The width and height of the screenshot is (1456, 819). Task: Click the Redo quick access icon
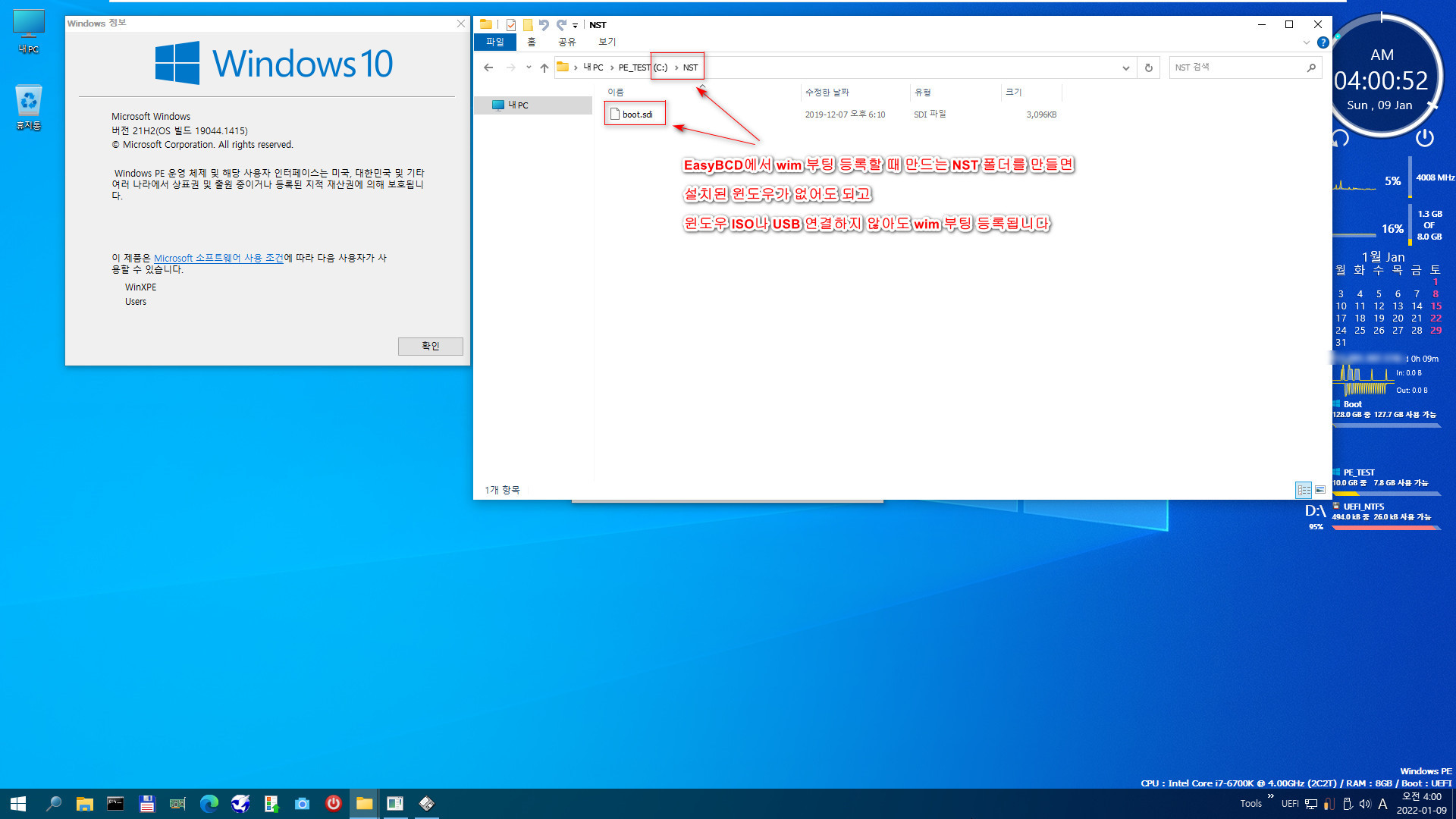(x=561, y=25)
